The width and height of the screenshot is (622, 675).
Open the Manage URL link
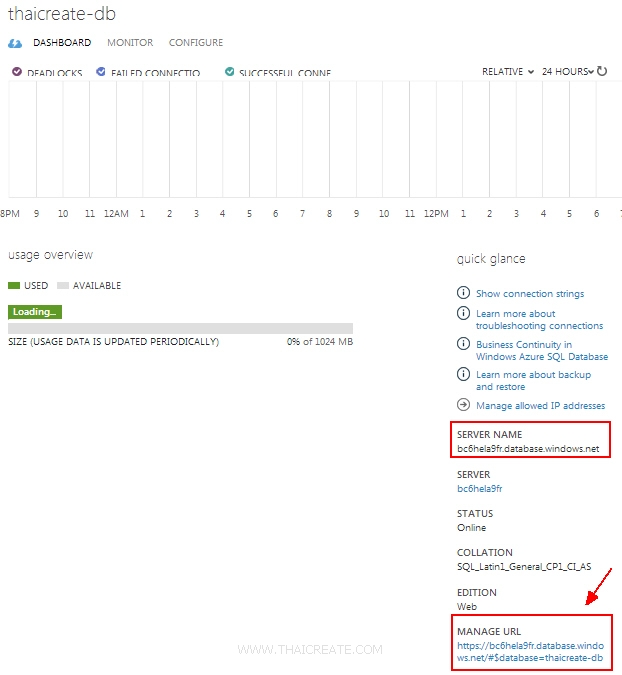530,652
